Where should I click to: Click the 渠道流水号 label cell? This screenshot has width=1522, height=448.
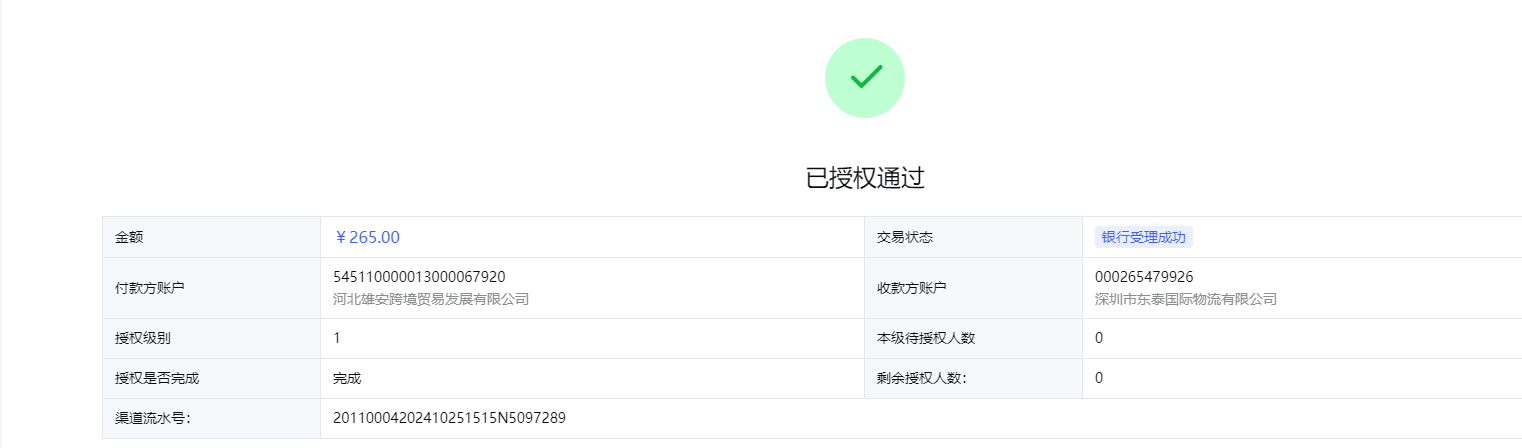[211, 418]
